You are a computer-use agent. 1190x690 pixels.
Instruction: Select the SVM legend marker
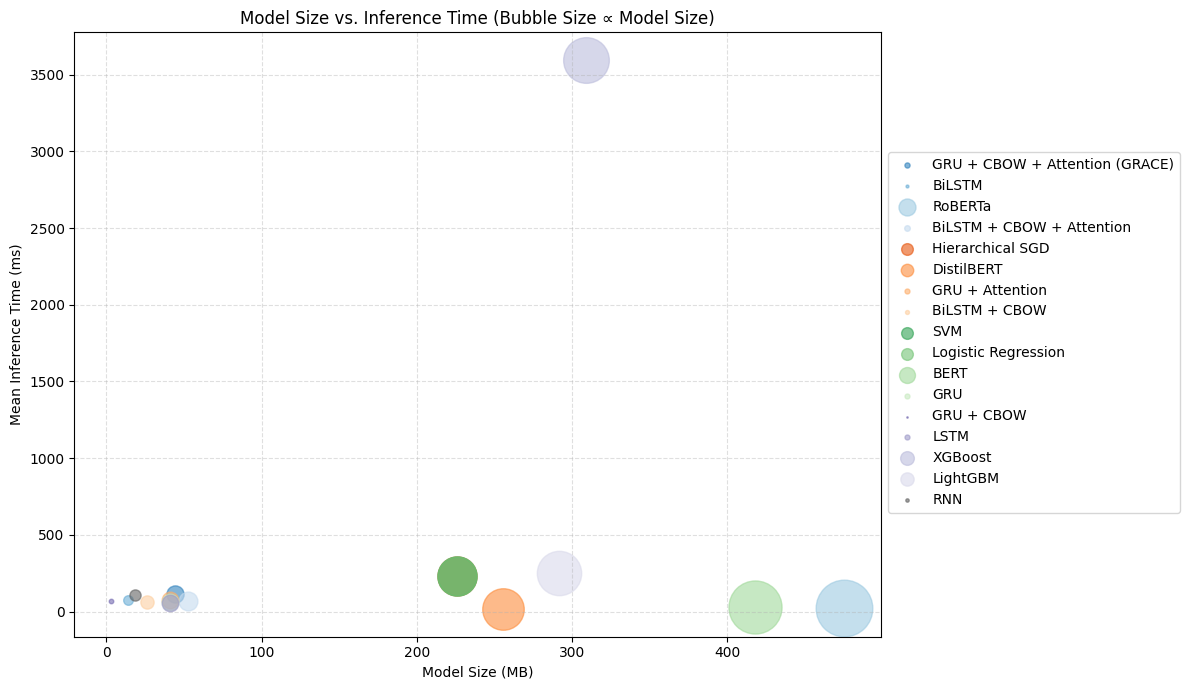907,333
